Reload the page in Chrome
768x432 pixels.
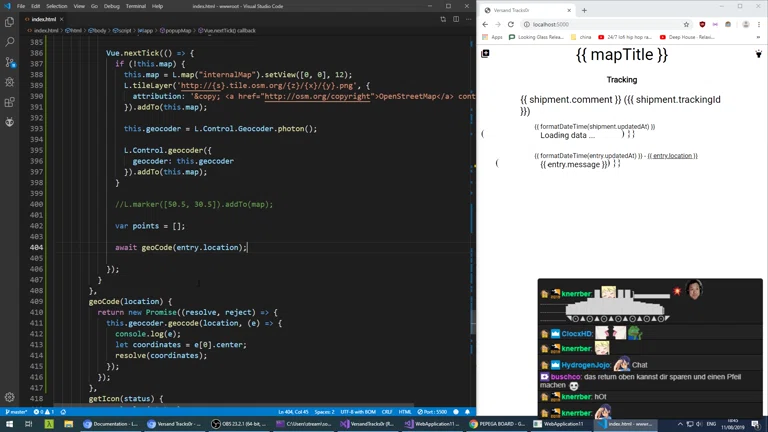click(510, 24)
